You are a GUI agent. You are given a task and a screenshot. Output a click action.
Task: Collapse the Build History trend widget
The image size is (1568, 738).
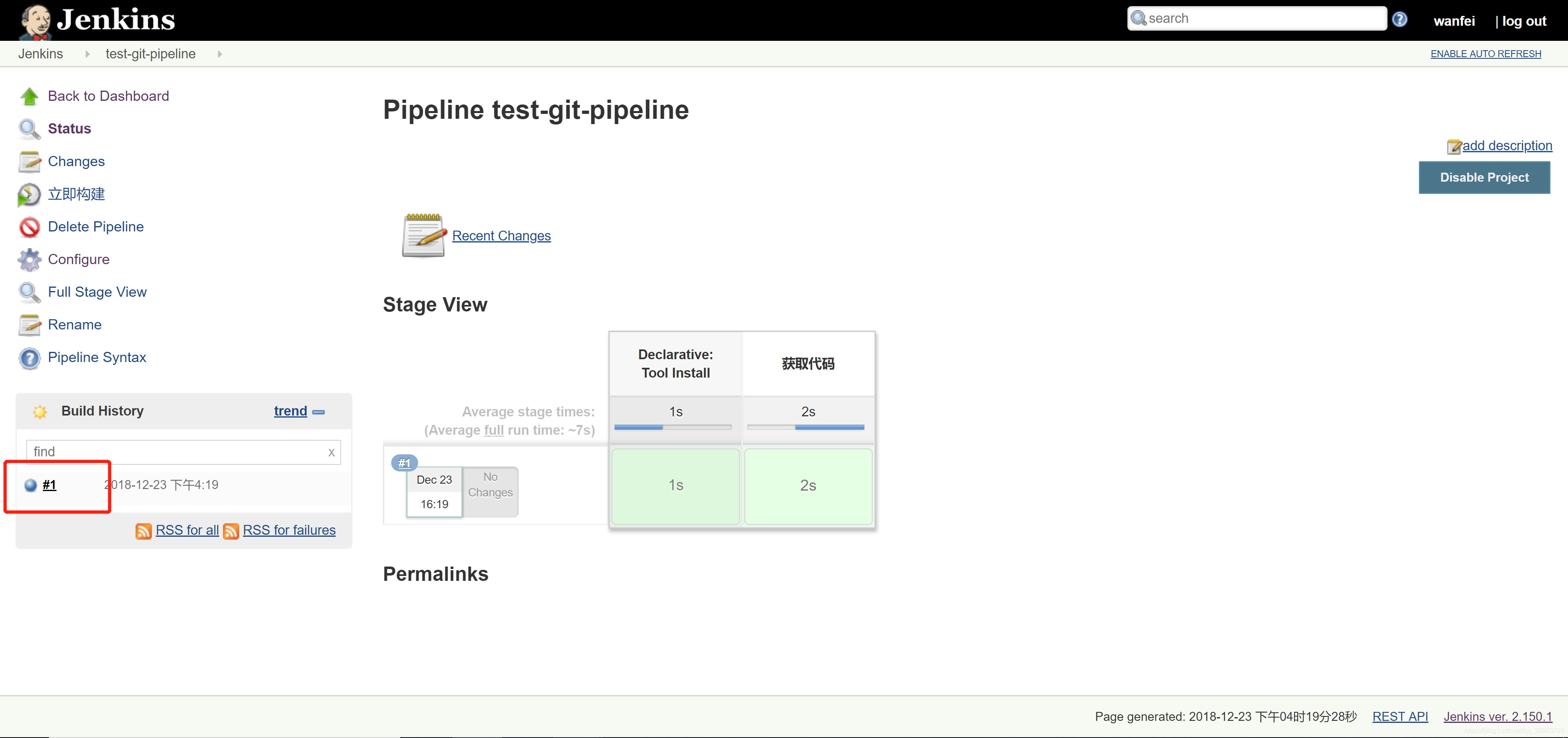click(318, 412)
